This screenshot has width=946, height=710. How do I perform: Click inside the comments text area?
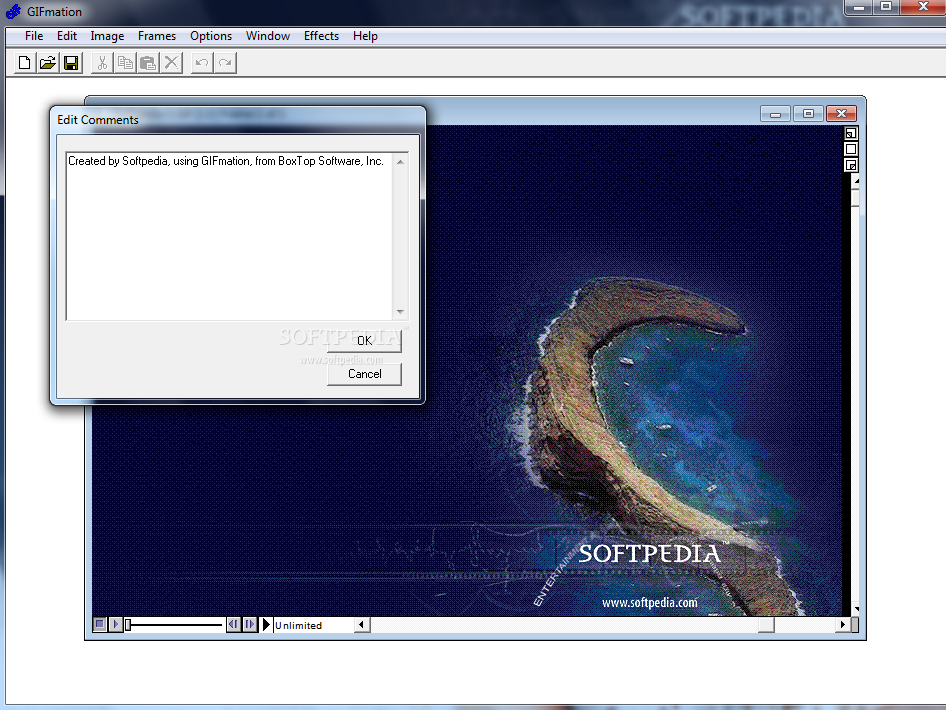pos(229,236)
